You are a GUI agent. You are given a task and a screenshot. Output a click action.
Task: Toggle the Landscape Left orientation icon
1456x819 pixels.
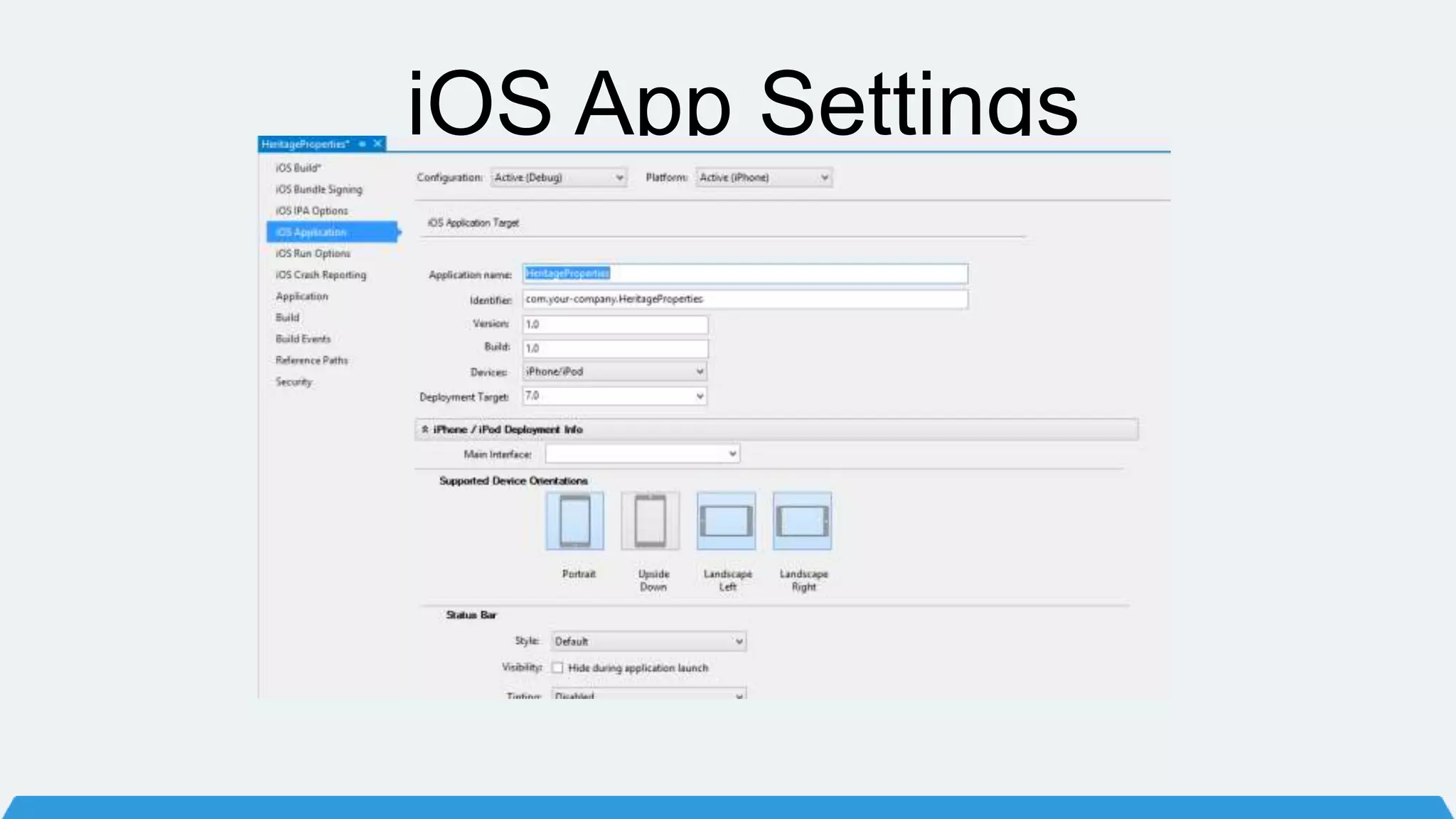[726, 521]
